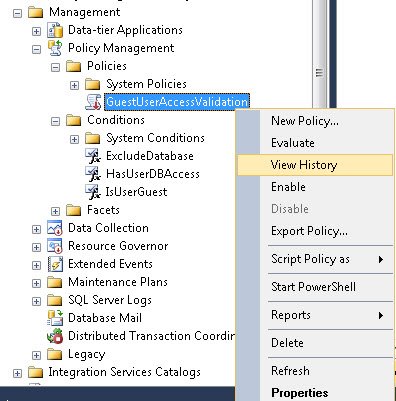Click the System Policies folder icon

pos(93,84)
